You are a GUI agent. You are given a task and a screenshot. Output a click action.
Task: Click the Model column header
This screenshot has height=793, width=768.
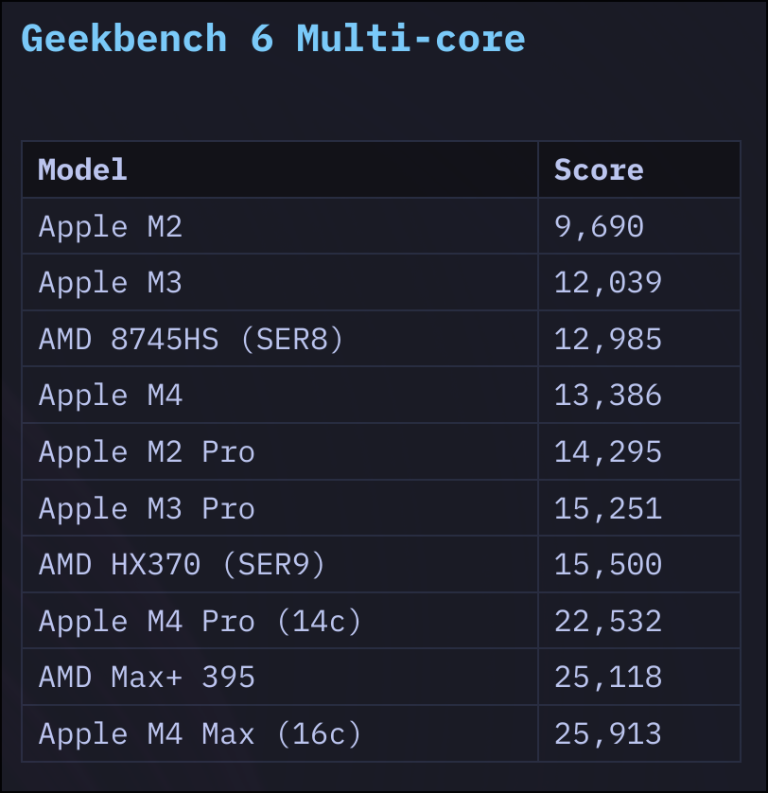point(83,169)
